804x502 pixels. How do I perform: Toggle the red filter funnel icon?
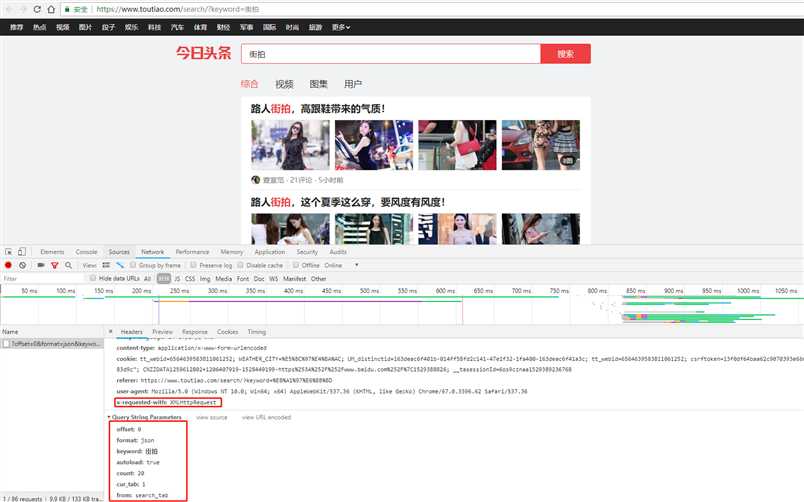[54, 265]
